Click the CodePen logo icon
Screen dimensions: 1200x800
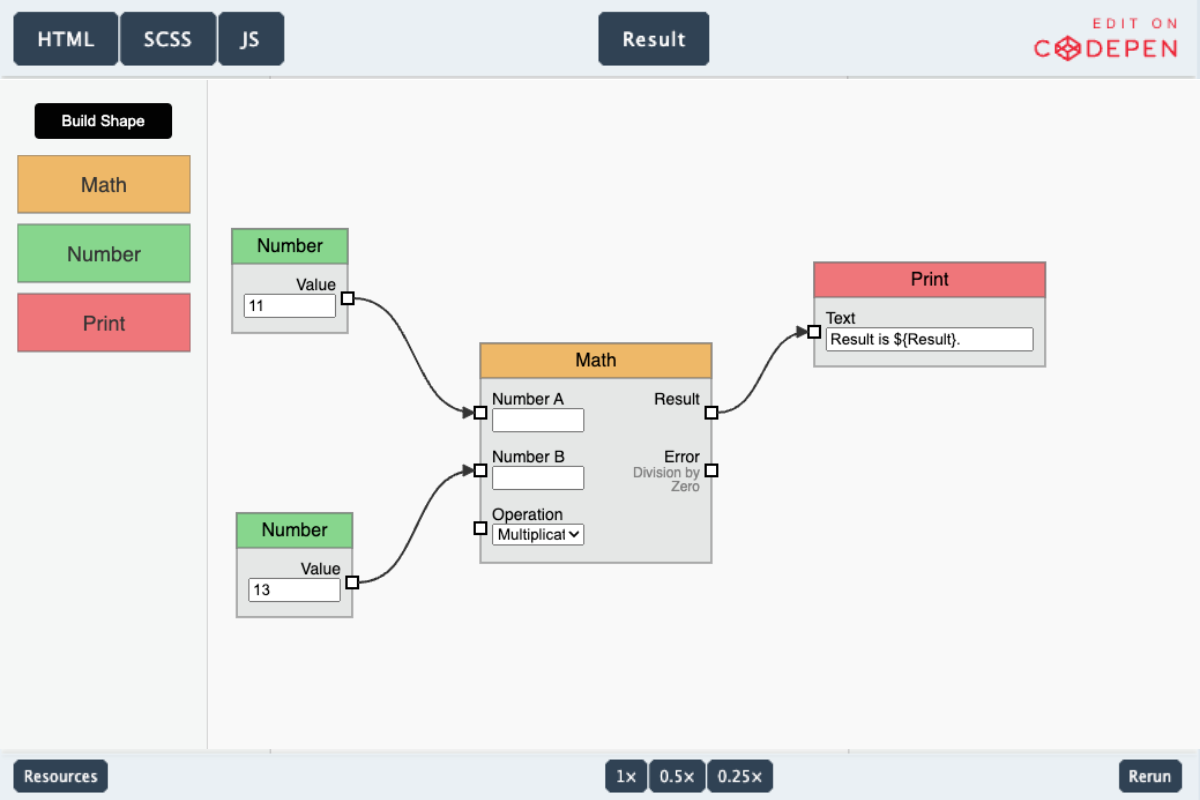click(x=1068, y=48)
